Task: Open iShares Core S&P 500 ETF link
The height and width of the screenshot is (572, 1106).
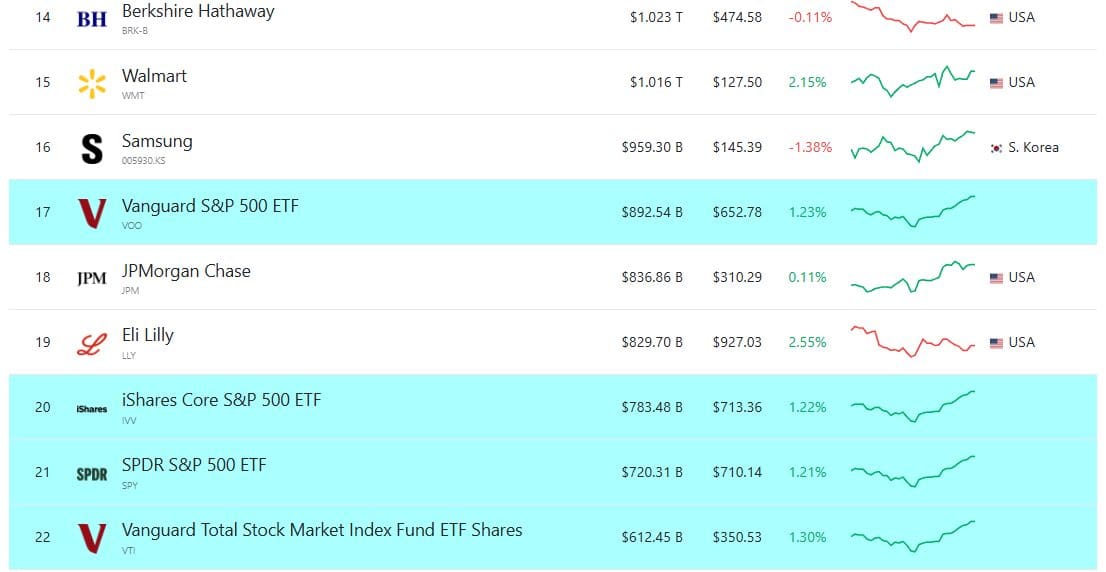Action: coord(221,400)
